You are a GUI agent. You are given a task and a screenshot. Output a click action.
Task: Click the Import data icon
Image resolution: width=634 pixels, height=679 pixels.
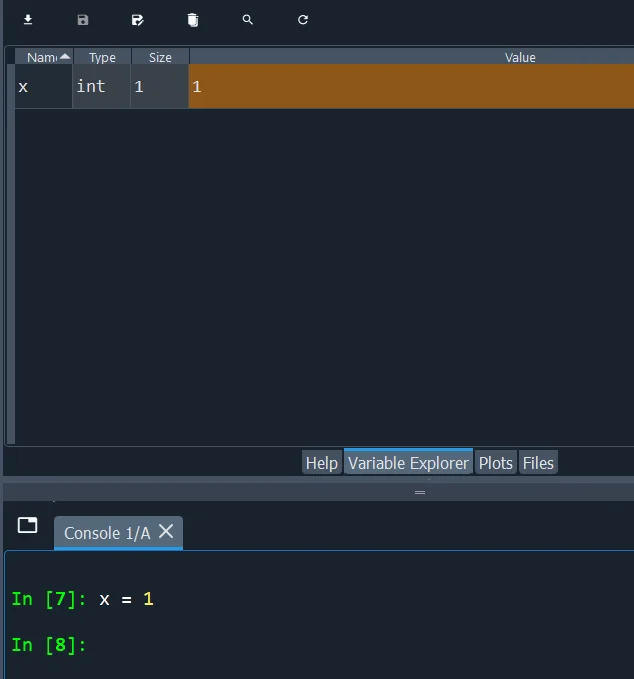point(28,20)
